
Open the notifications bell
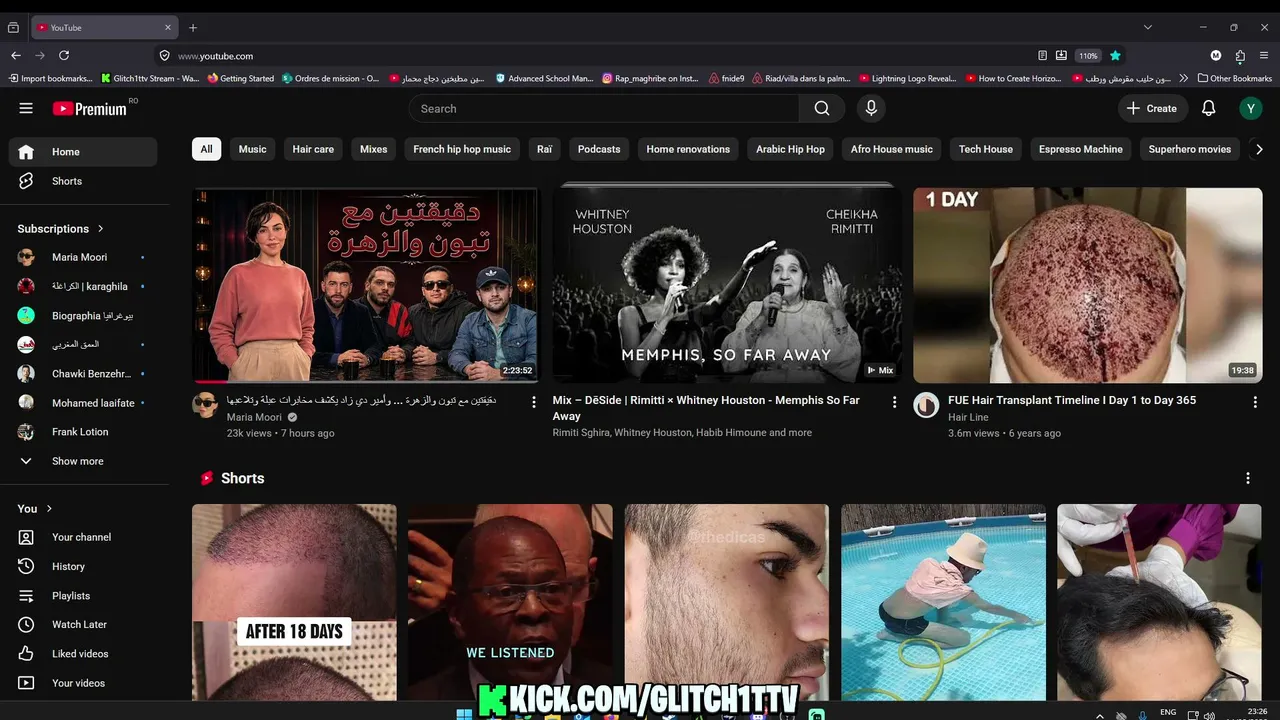coord(1208,108)
